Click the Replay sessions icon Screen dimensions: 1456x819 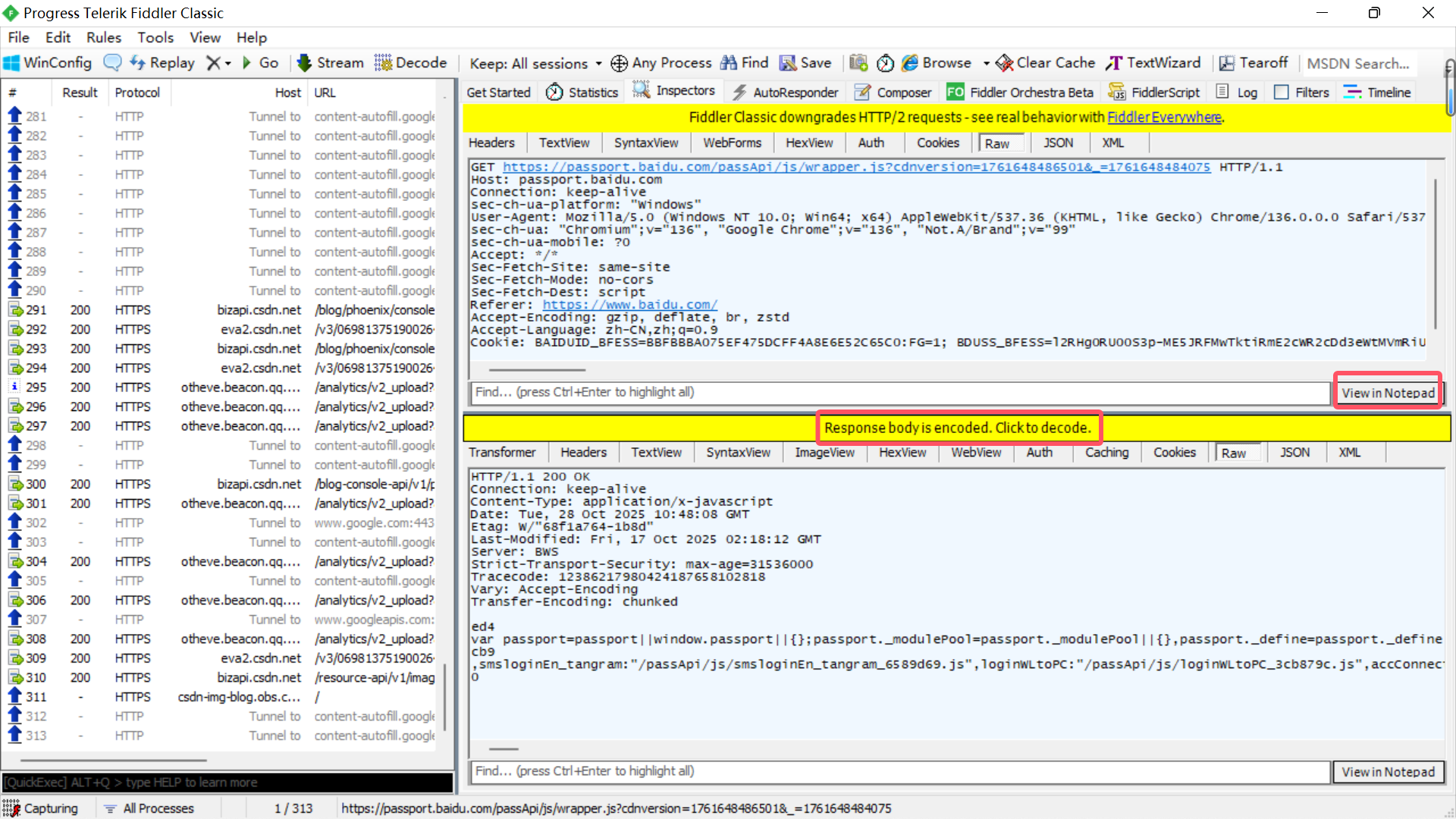(x=138, y=63)
